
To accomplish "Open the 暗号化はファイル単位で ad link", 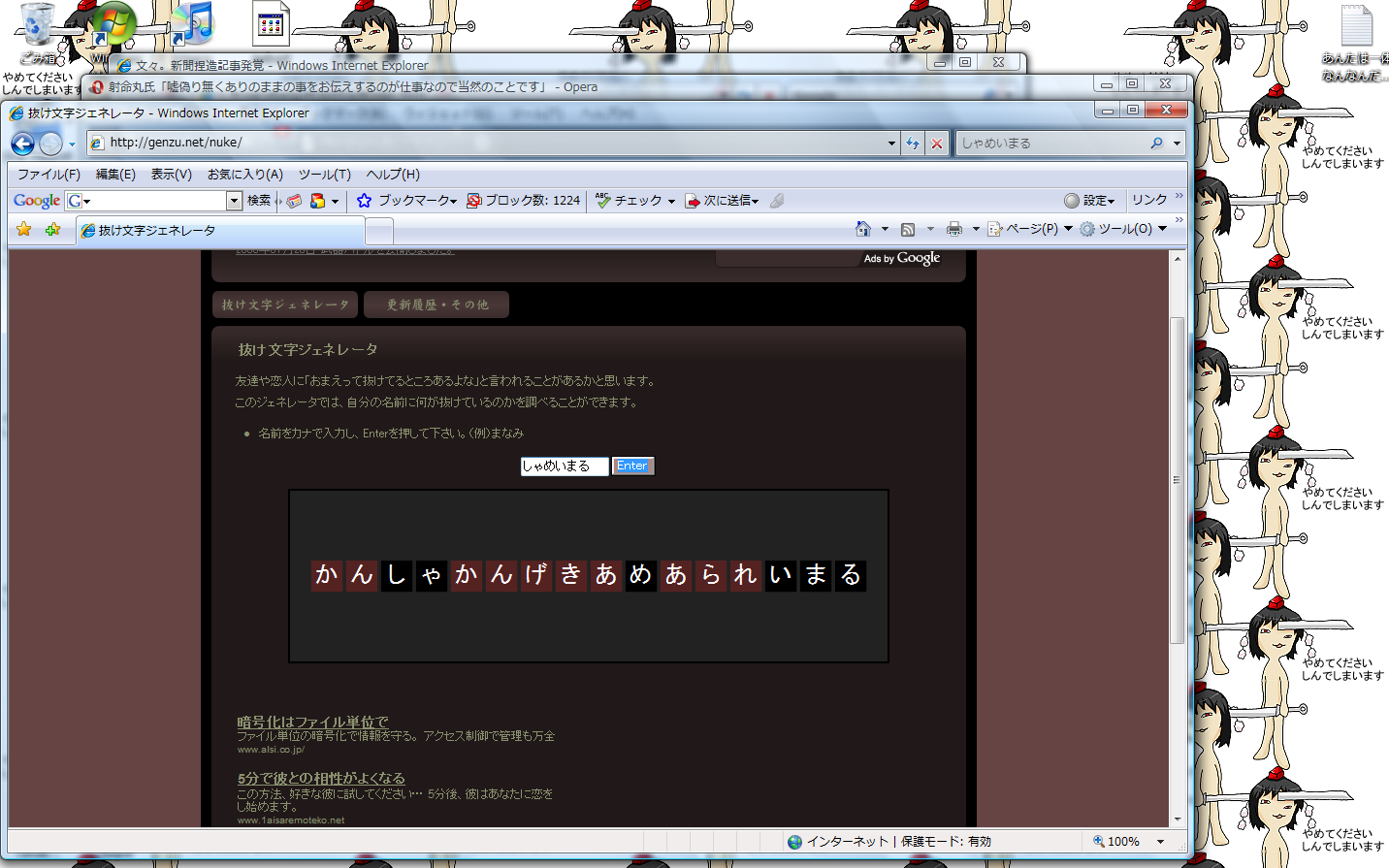I will click(312, 722).
